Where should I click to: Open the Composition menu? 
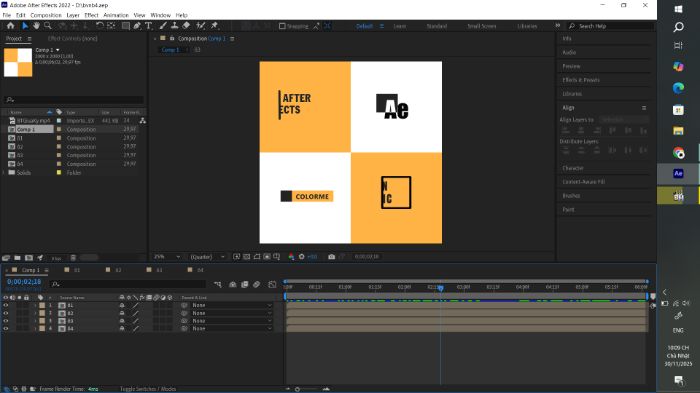coord(46,15)
